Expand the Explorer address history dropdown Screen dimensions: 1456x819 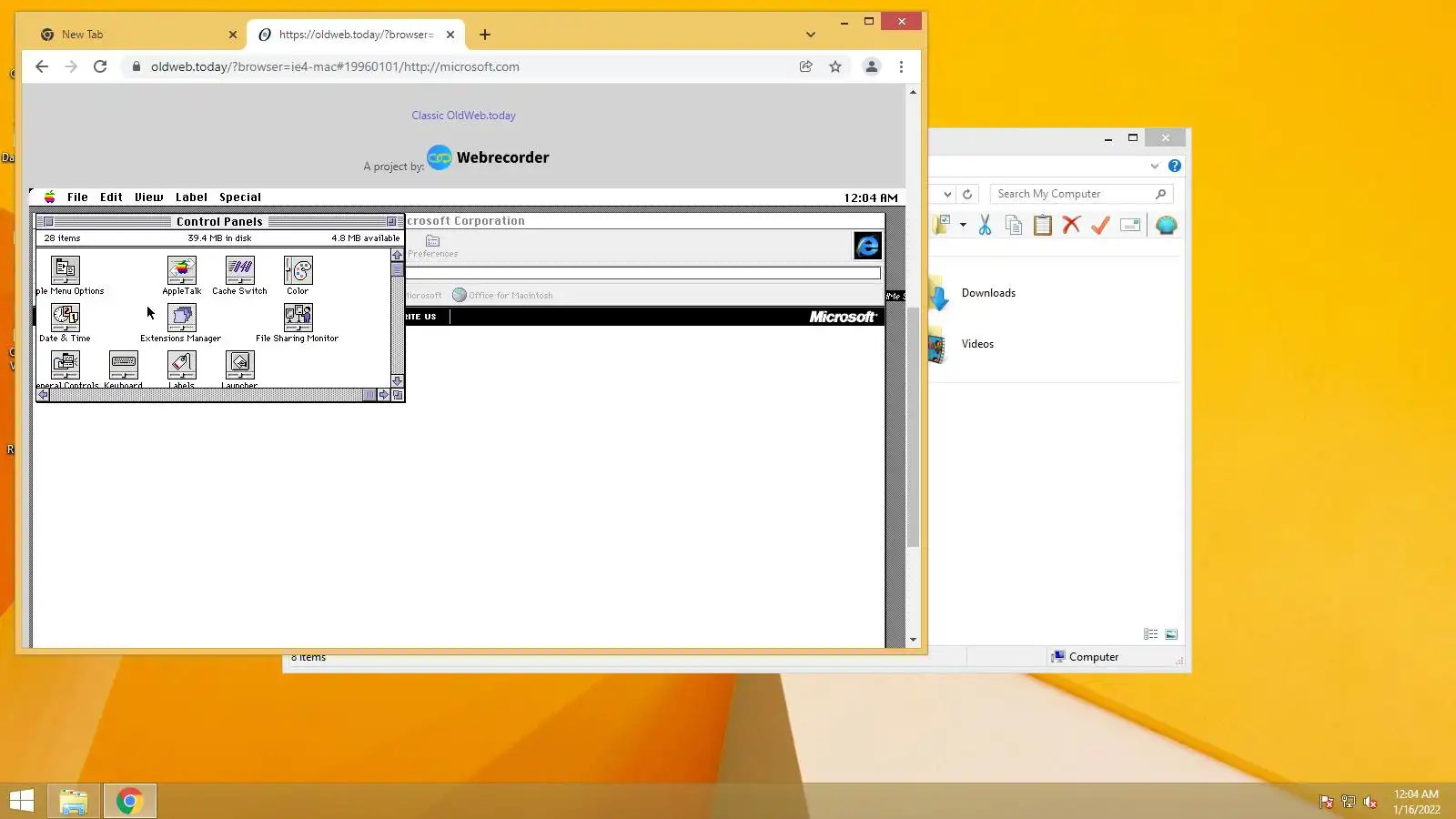click(x=947, y=194)
